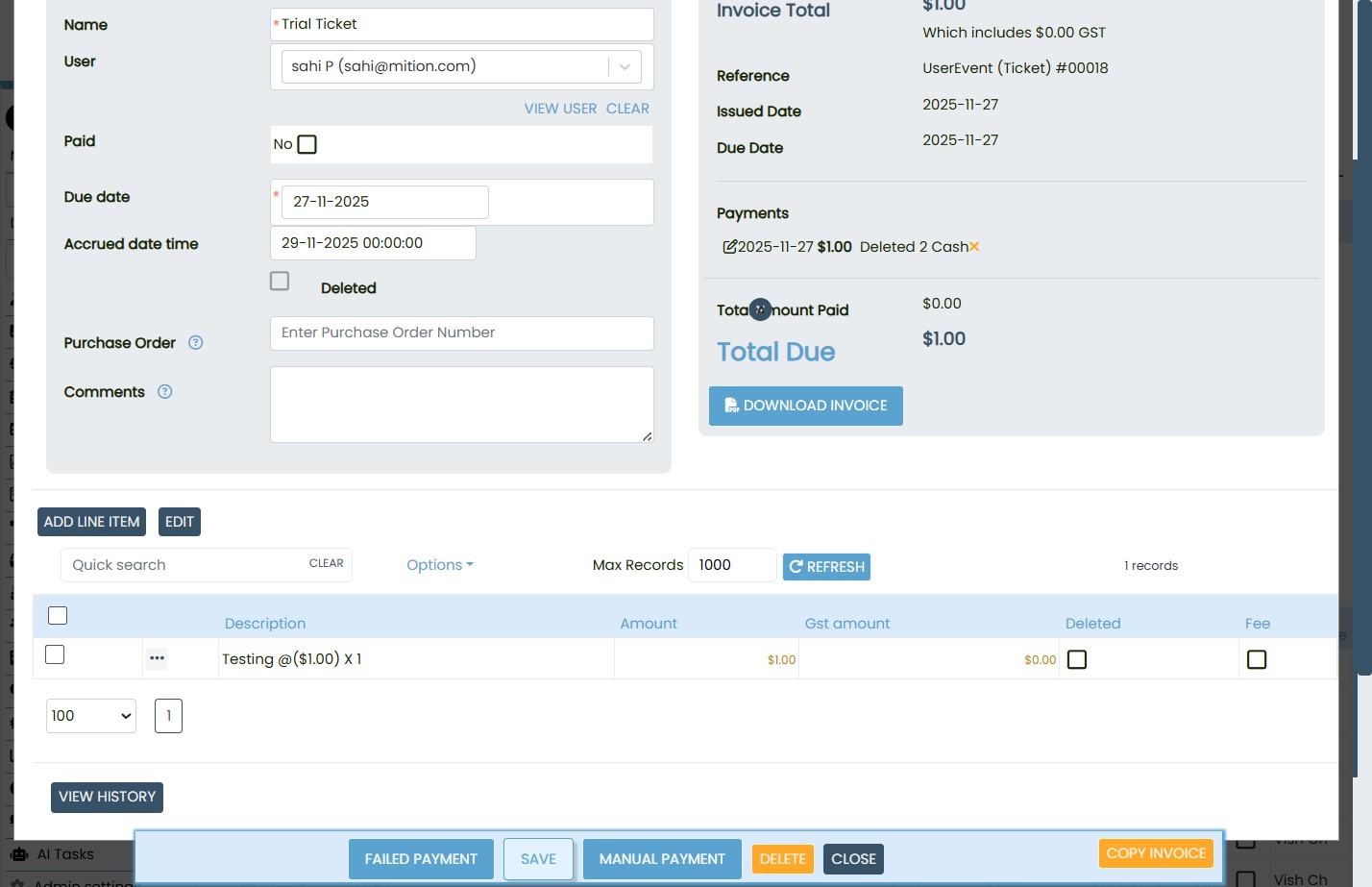Download the invoice PDF
Viewport: 1372px width, 887px height.
coord(805,406)
